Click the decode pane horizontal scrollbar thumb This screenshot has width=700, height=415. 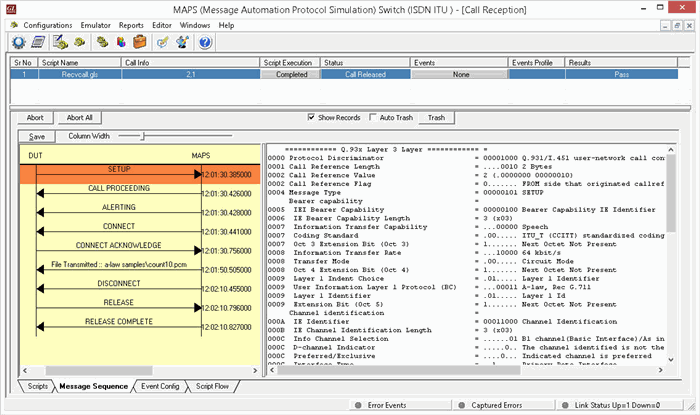[399, 370]
